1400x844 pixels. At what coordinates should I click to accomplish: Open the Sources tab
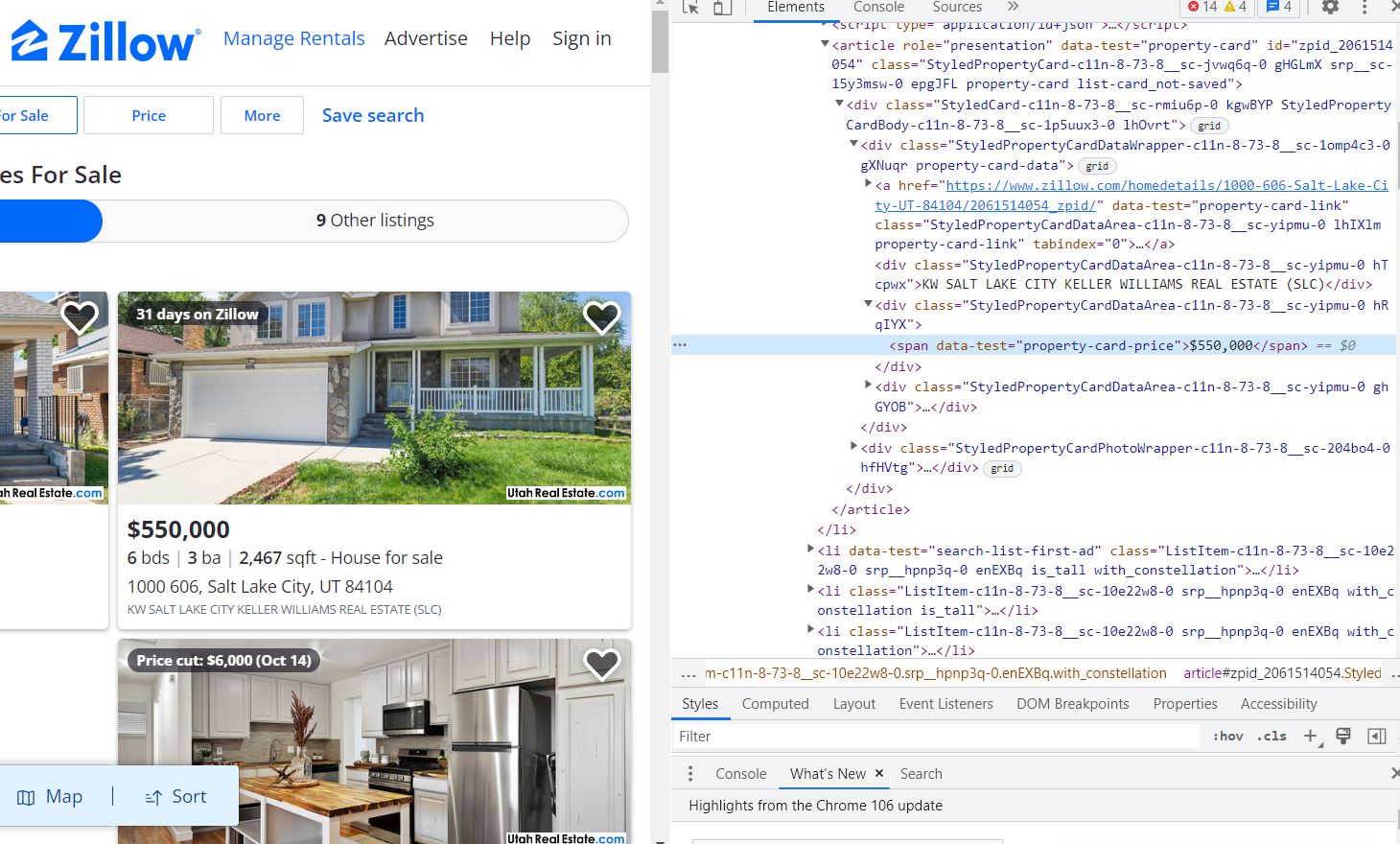tap(957, 8)
